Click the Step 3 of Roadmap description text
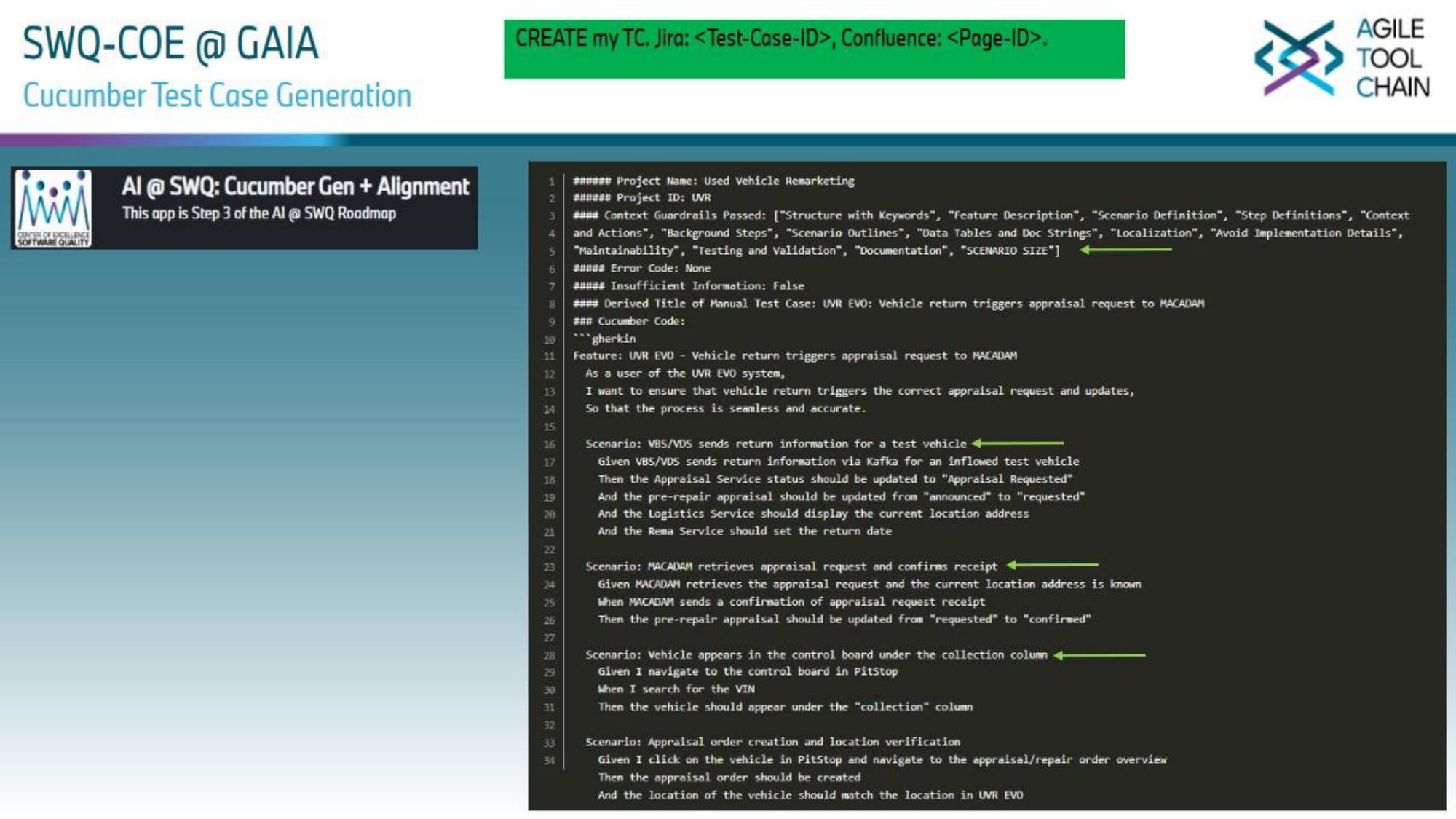This screenshot has height=819, width=1456. click(x=259, y=213)
